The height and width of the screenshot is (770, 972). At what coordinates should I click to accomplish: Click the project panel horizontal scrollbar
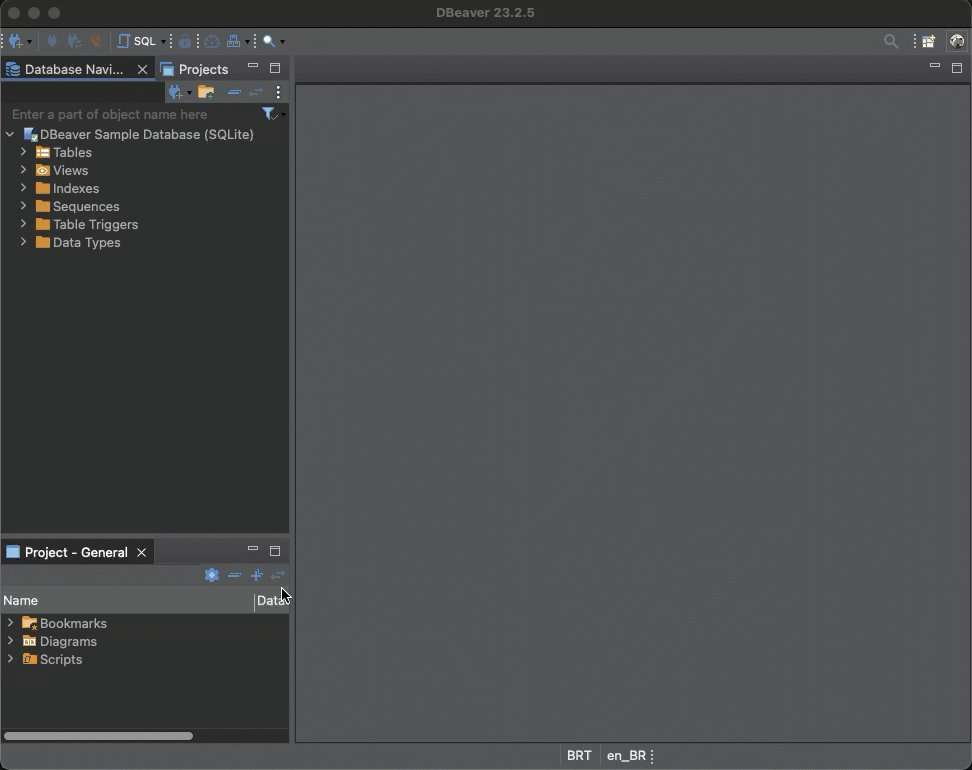coord(99,736)
